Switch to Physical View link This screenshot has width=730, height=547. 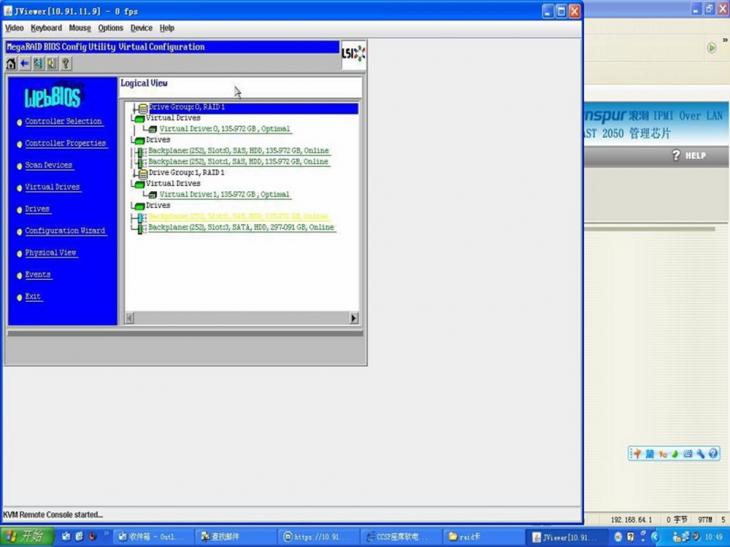(51, 253)
